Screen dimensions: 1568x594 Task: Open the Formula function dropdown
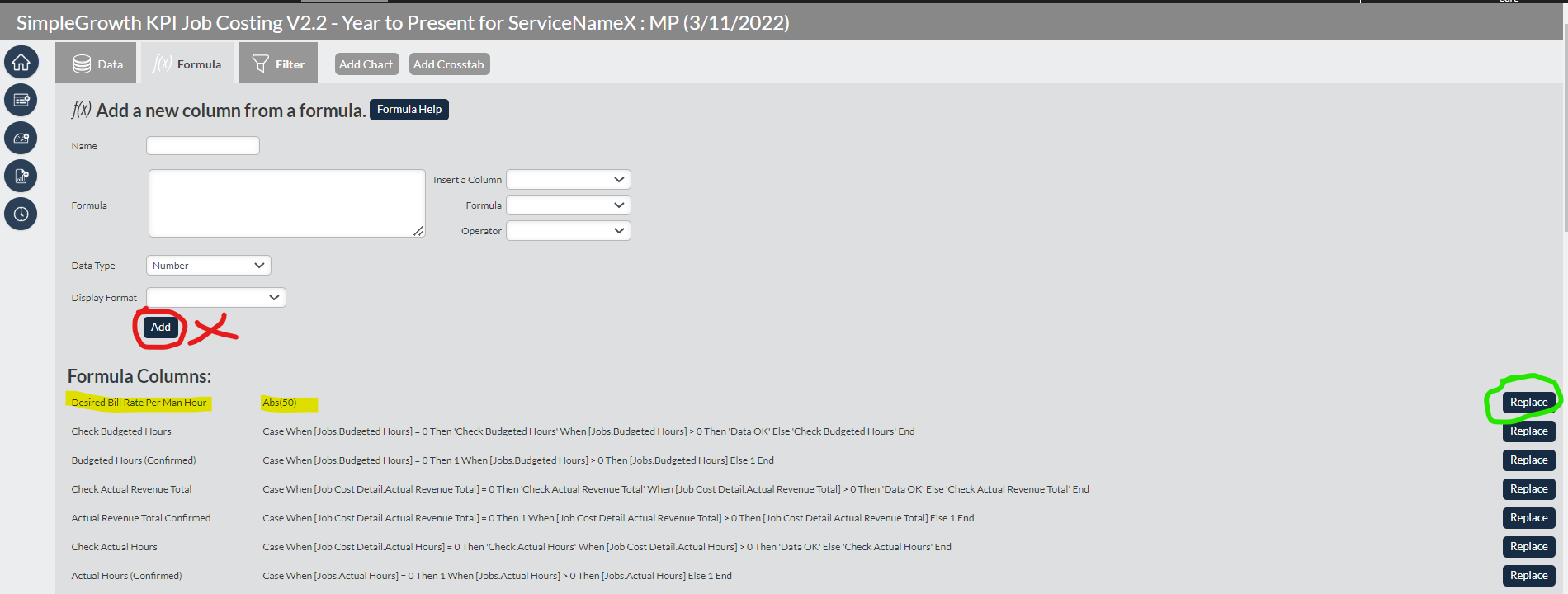tap(569, 205)
